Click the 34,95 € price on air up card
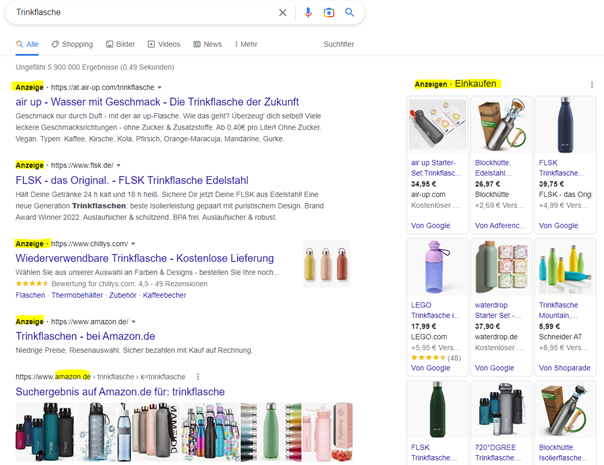Screen dimensions: 604x465 pyautogui.click(x=423, y=184)
